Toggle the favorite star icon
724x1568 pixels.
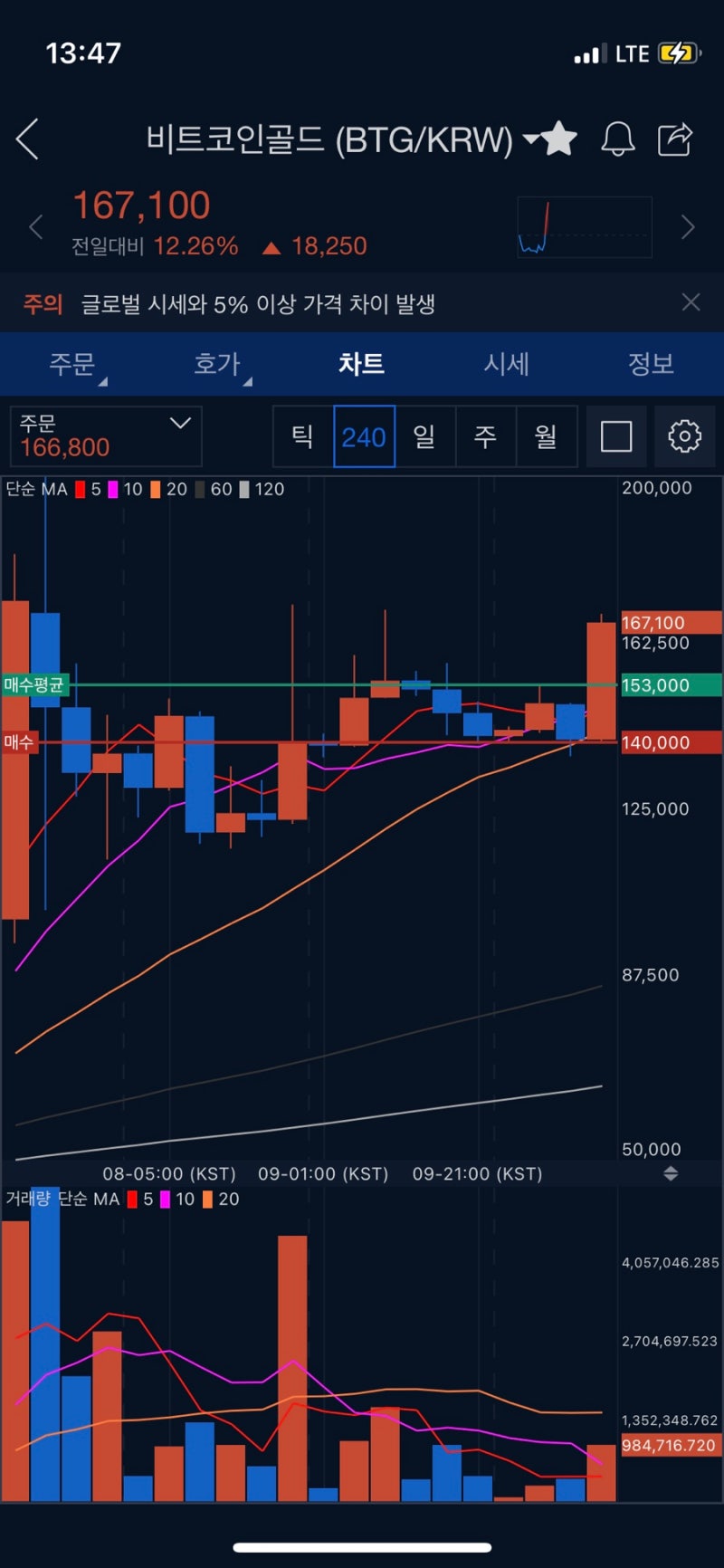pyautogui.click(x=559, y=139)
